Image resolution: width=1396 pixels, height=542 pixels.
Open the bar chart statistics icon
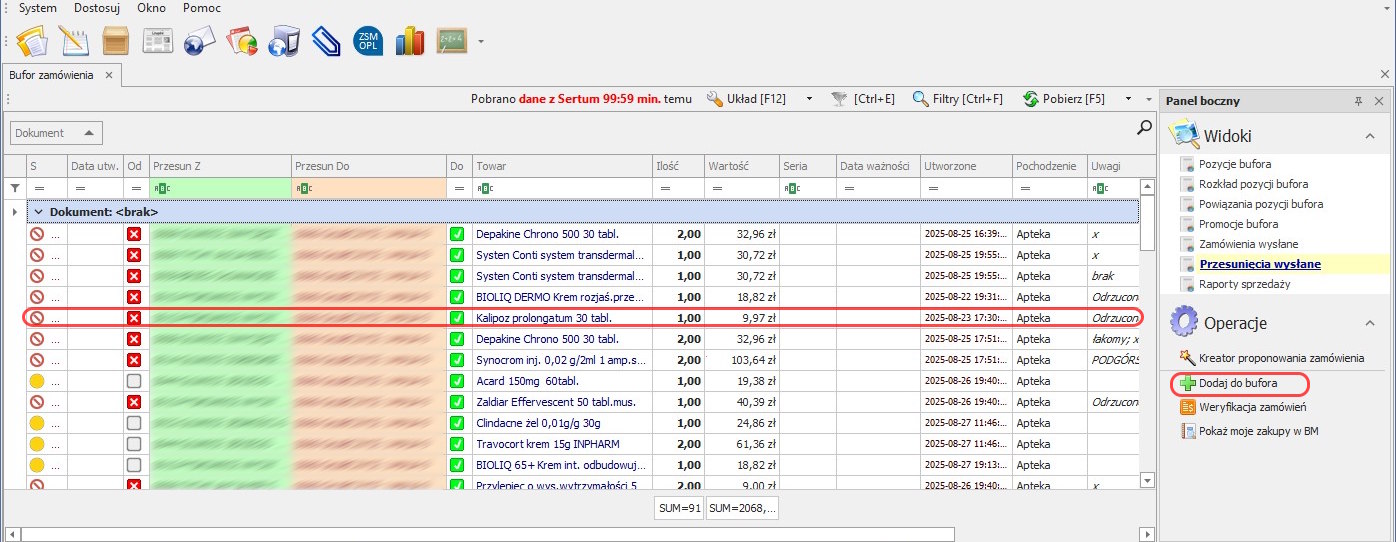click(x=410, y=41)
